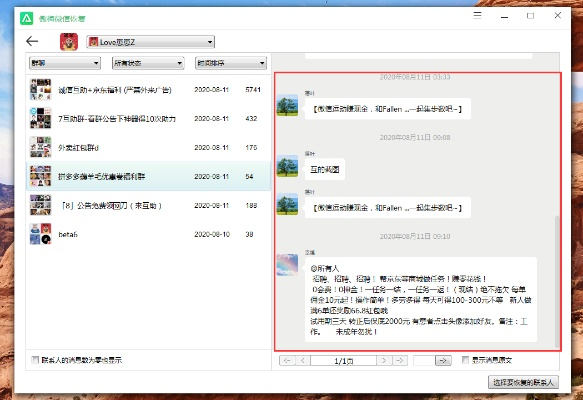The height and width of the screenshot is (400, 583).
Task: Click the red account avatar icon
Action: pyautogui.click(x=69, y=42)
